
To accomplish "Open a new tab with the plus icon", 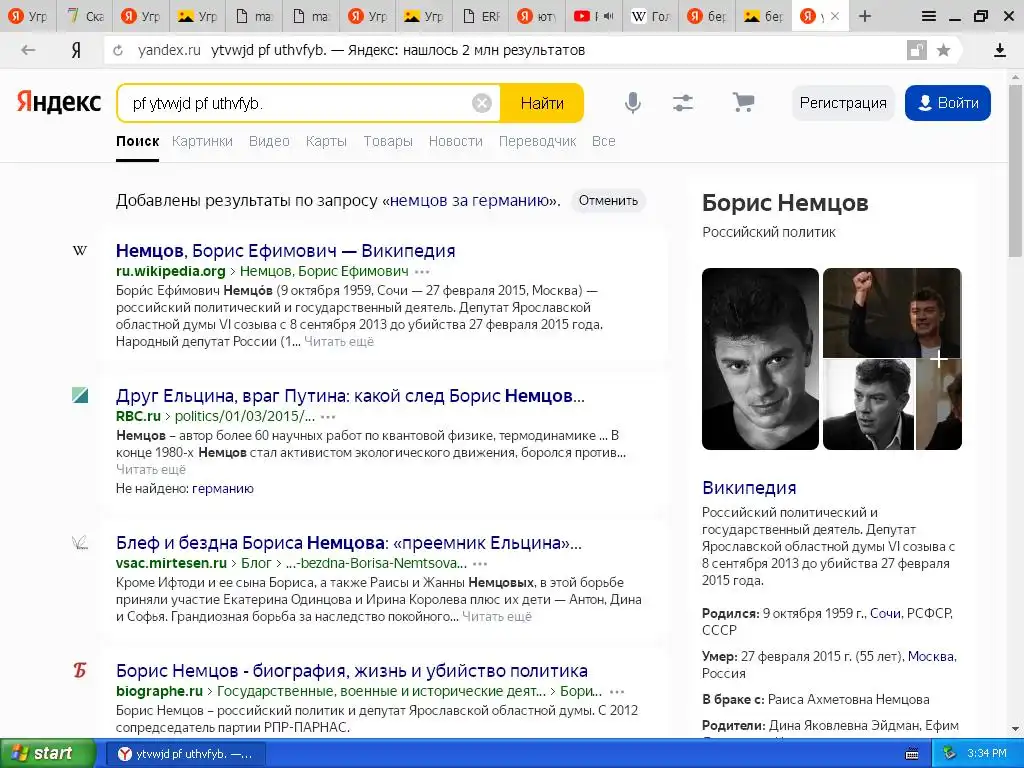I will pos(865,16).
